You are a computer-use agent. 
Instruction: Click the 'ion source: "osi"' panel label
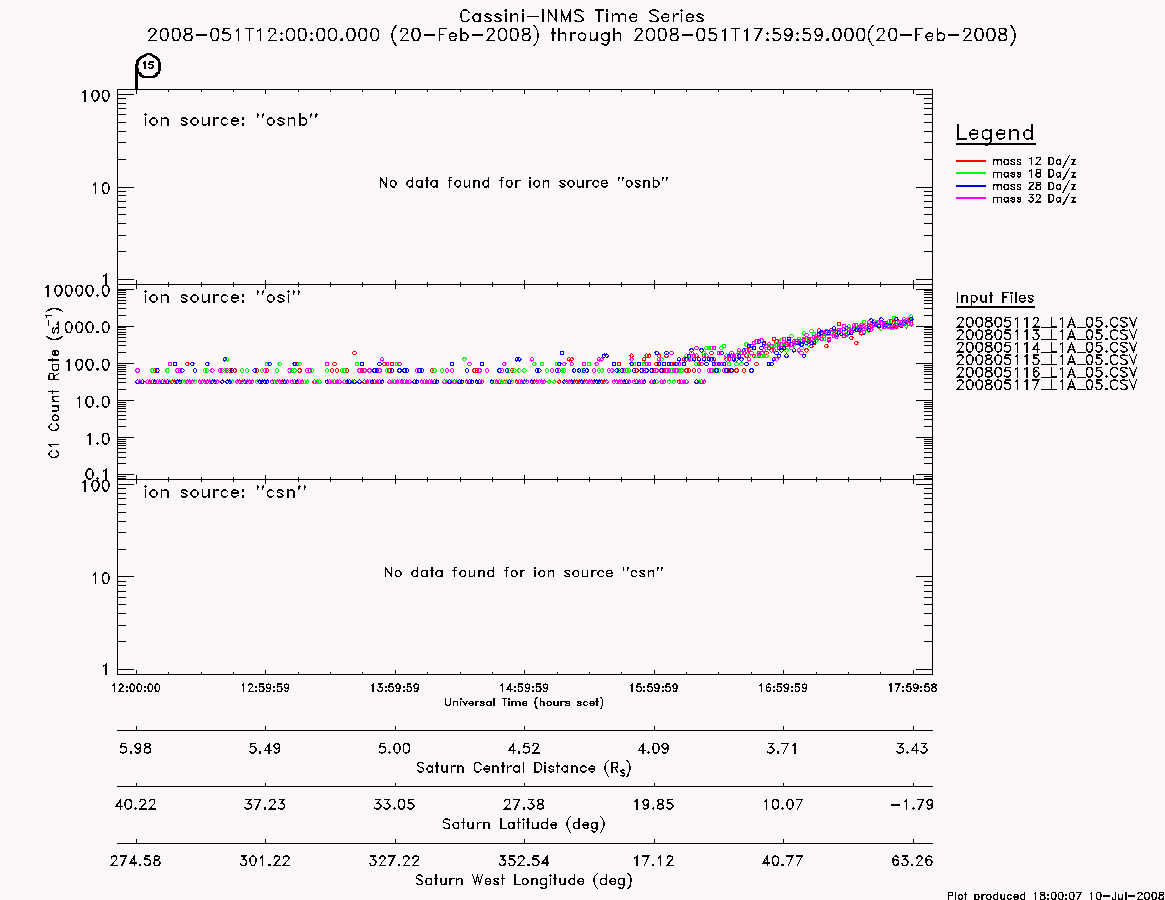point(222,297)
